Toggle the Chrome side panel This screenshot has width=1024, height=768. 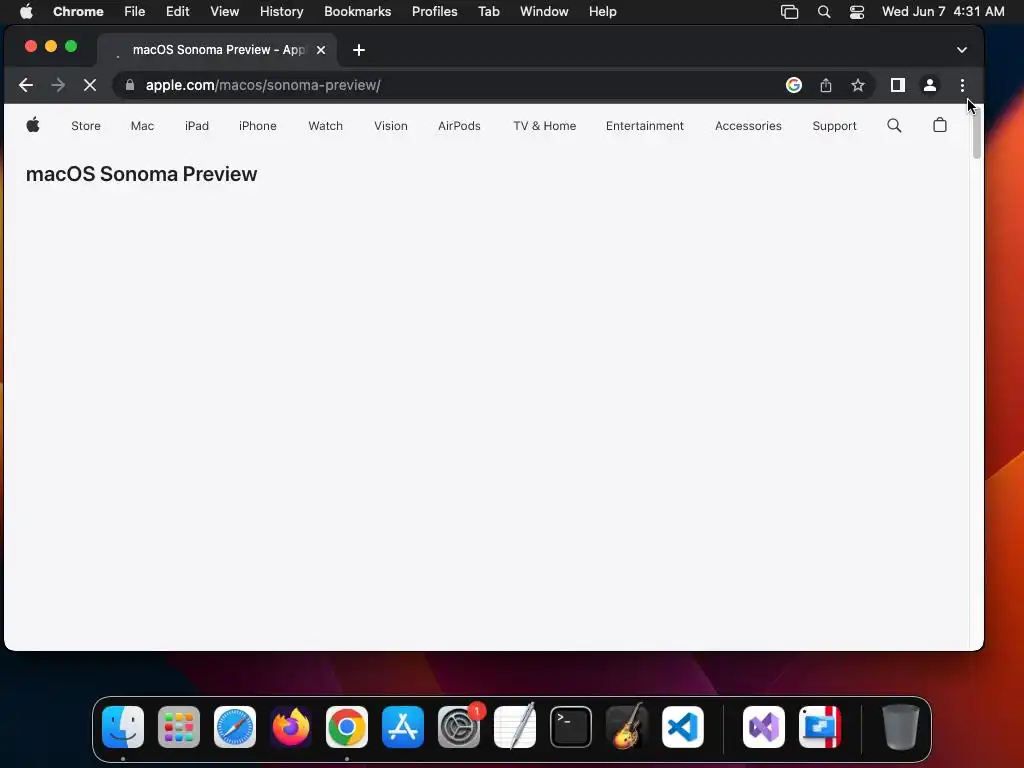coord(898,85)
